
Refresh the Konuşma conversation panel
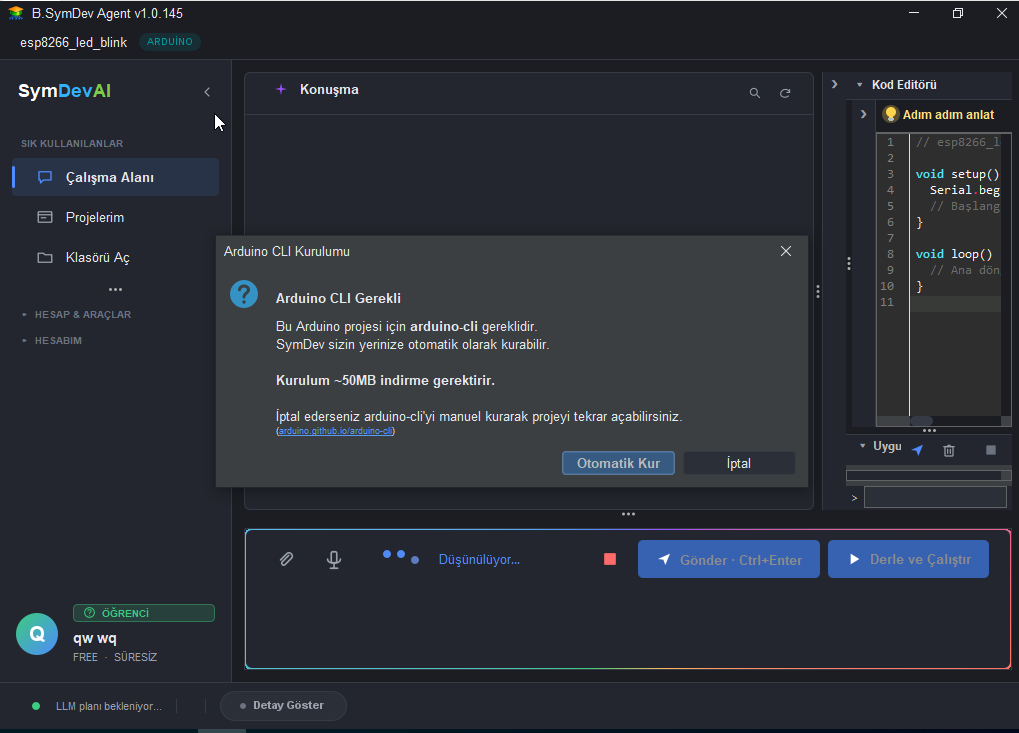[785, 93]
